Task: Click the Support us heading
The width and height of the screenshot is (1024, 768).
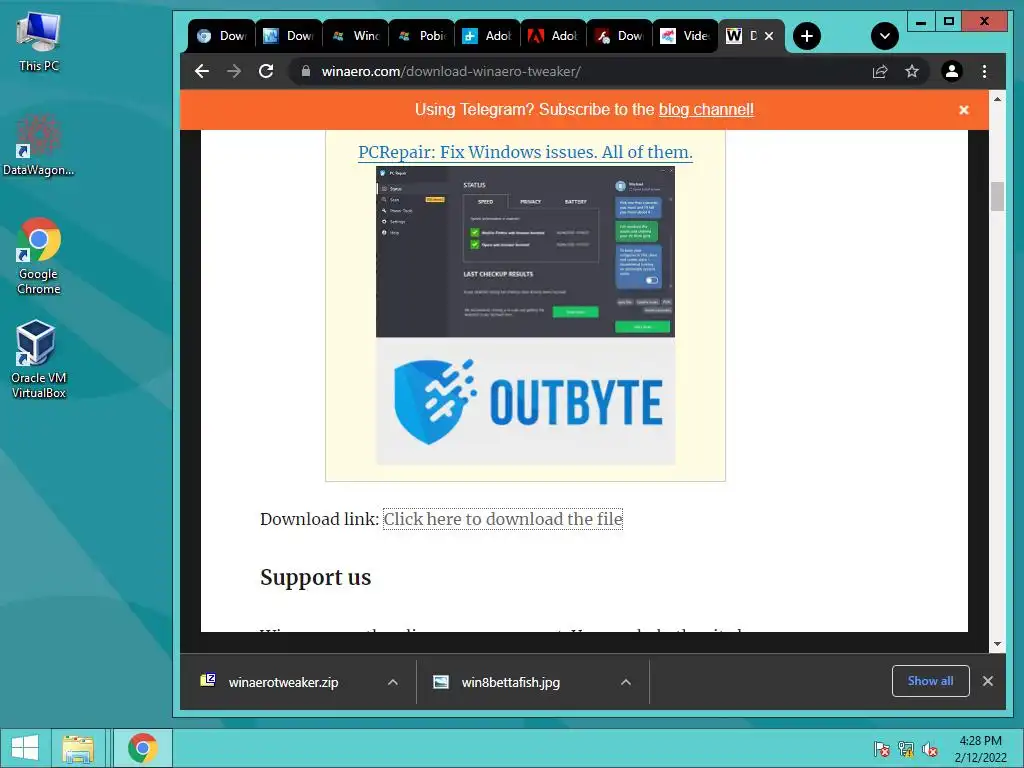Action: 315,577
